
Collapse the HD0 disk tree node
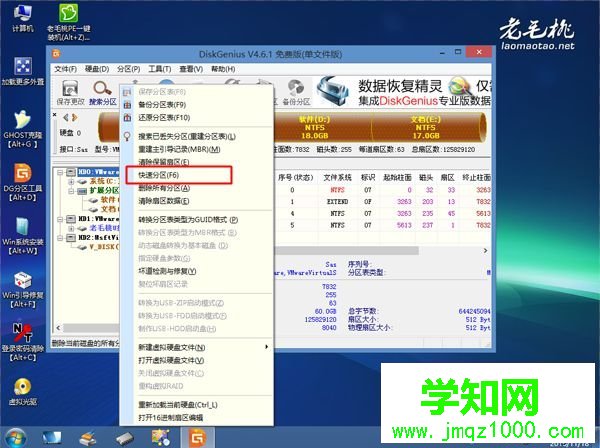click(60, 172)
